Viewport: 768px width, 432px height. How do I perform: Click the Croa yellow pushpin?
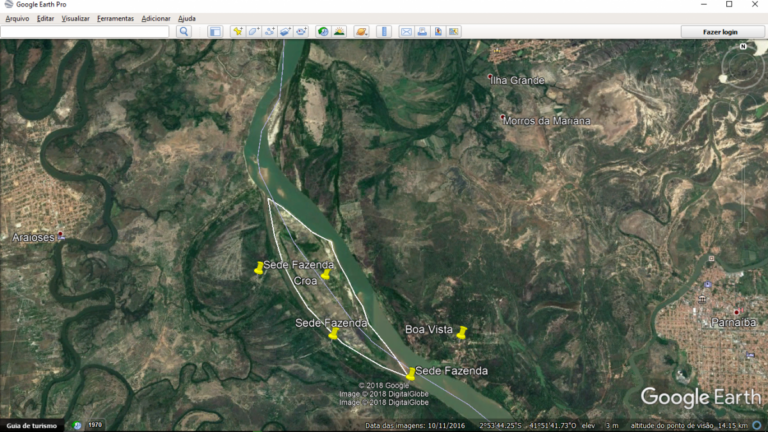click(x=325, y=274)
